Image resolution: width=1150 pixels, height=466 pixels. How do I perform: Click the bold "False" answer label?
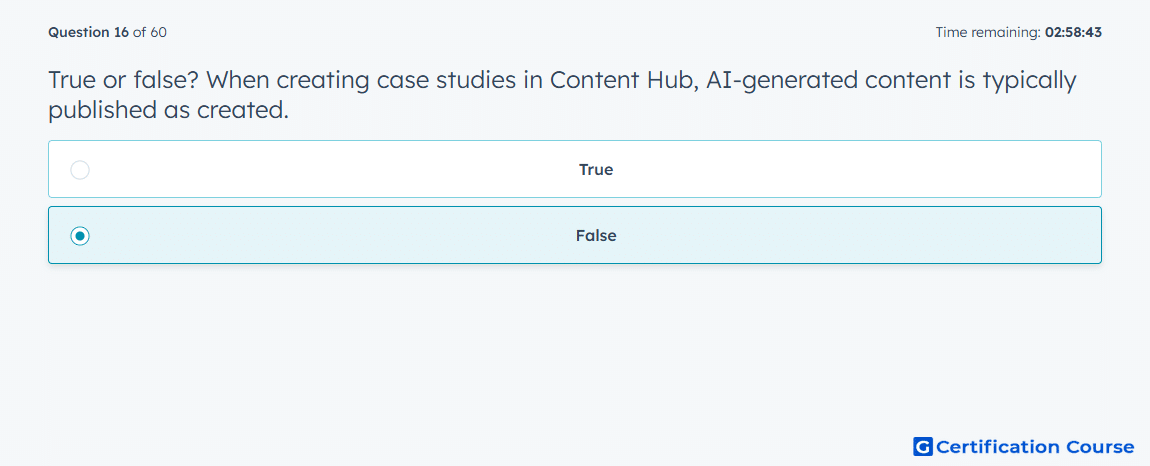[596, 236]
